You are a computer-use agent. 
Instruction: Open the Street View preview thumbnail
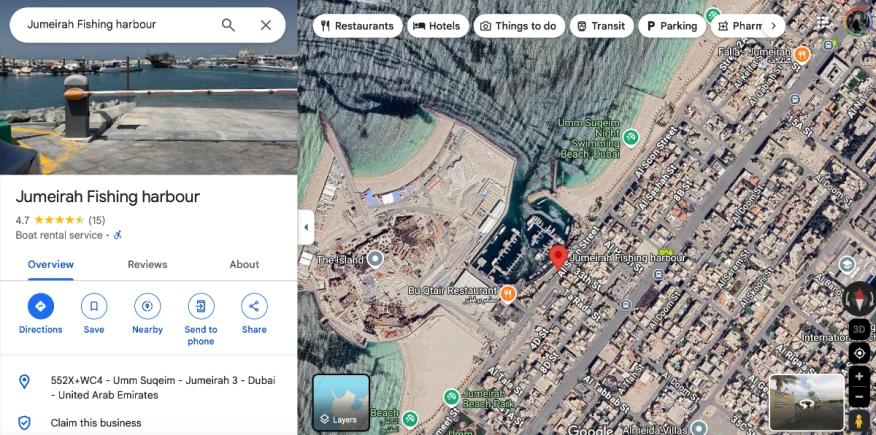click(x=807, y=402)
